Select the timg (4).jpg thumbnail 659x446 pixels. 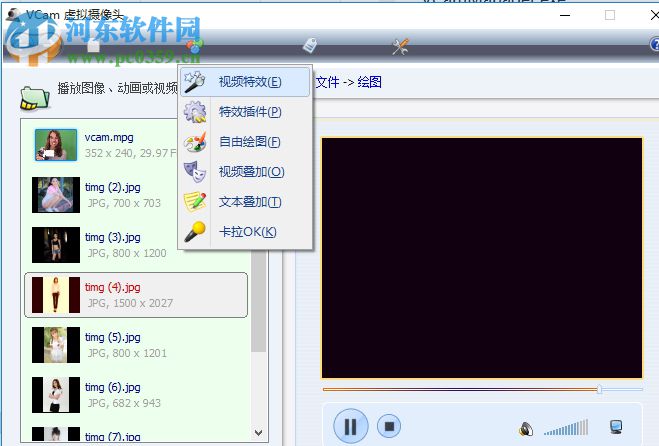pos(56,295)
